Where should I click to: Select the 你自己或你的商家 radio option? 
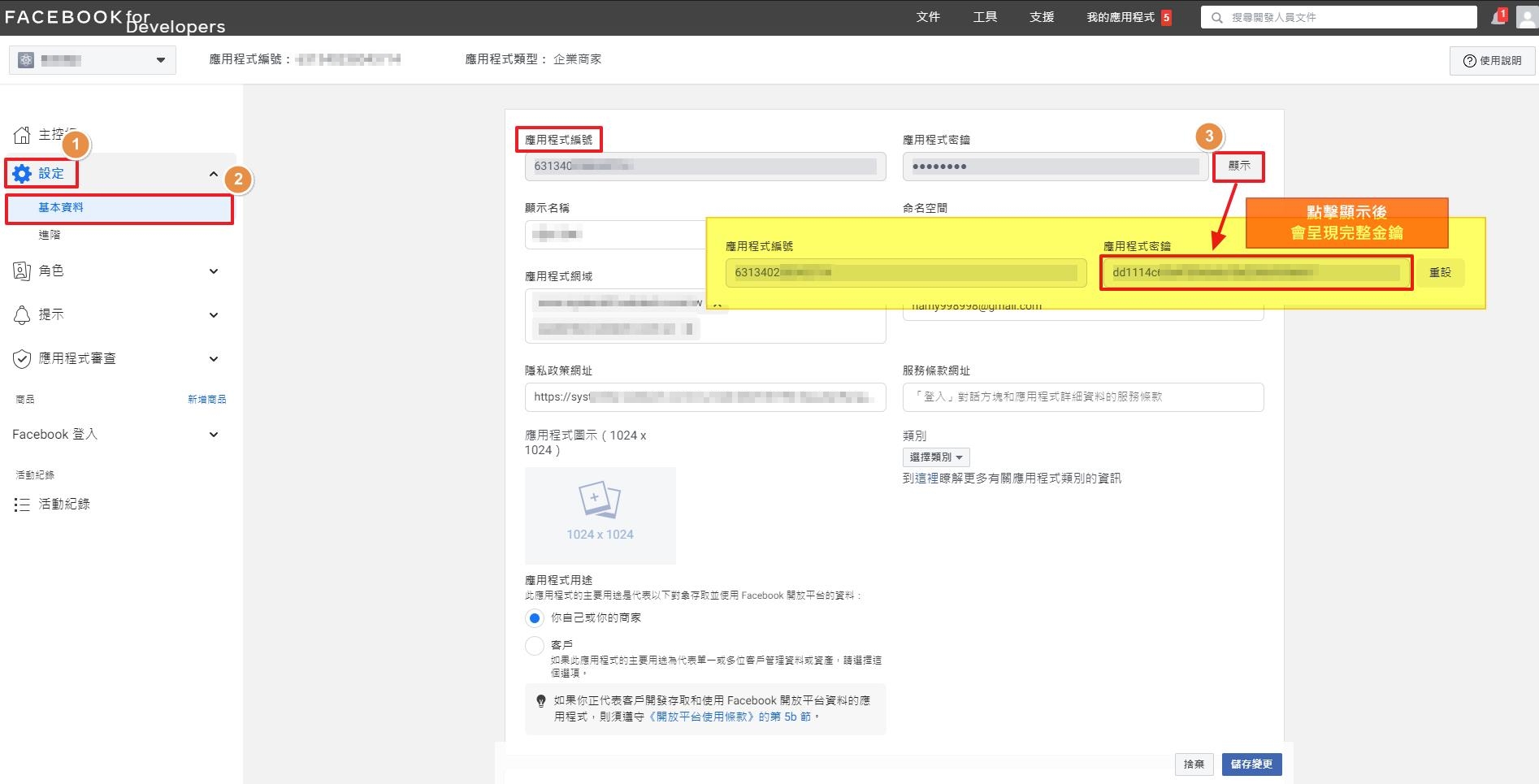click(x=534, y=618)
